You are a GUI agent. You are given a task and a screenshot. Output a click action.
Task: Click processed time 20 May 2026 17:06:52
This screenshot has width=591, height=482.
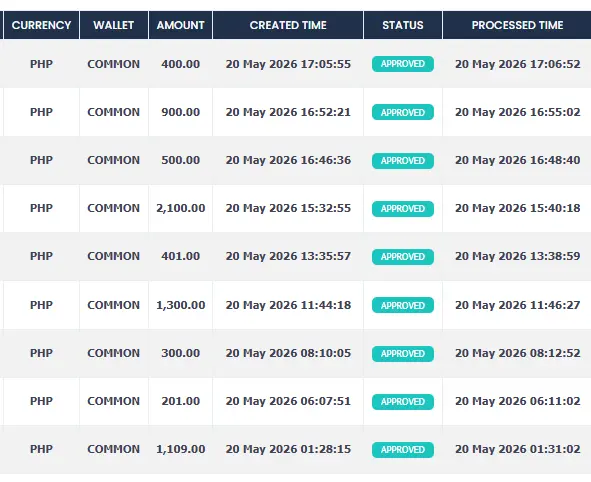(518, 64)
